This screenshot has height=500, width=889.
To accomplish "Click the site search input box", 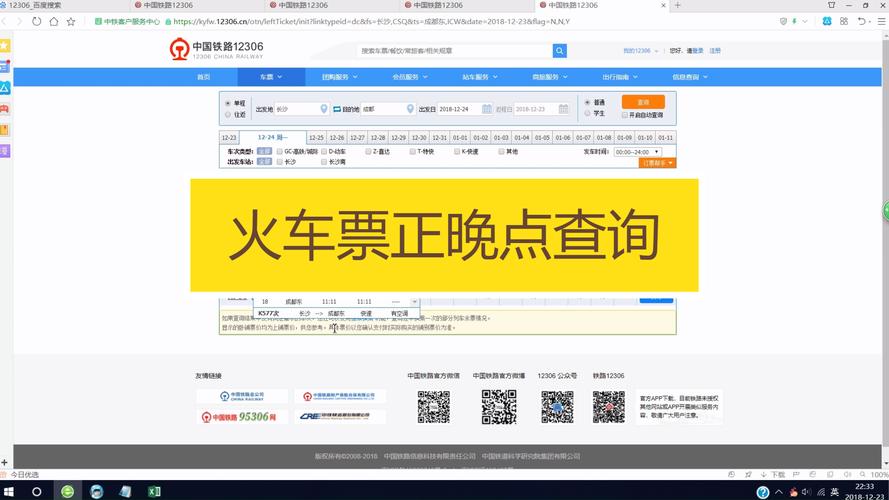I will (455, 51).
